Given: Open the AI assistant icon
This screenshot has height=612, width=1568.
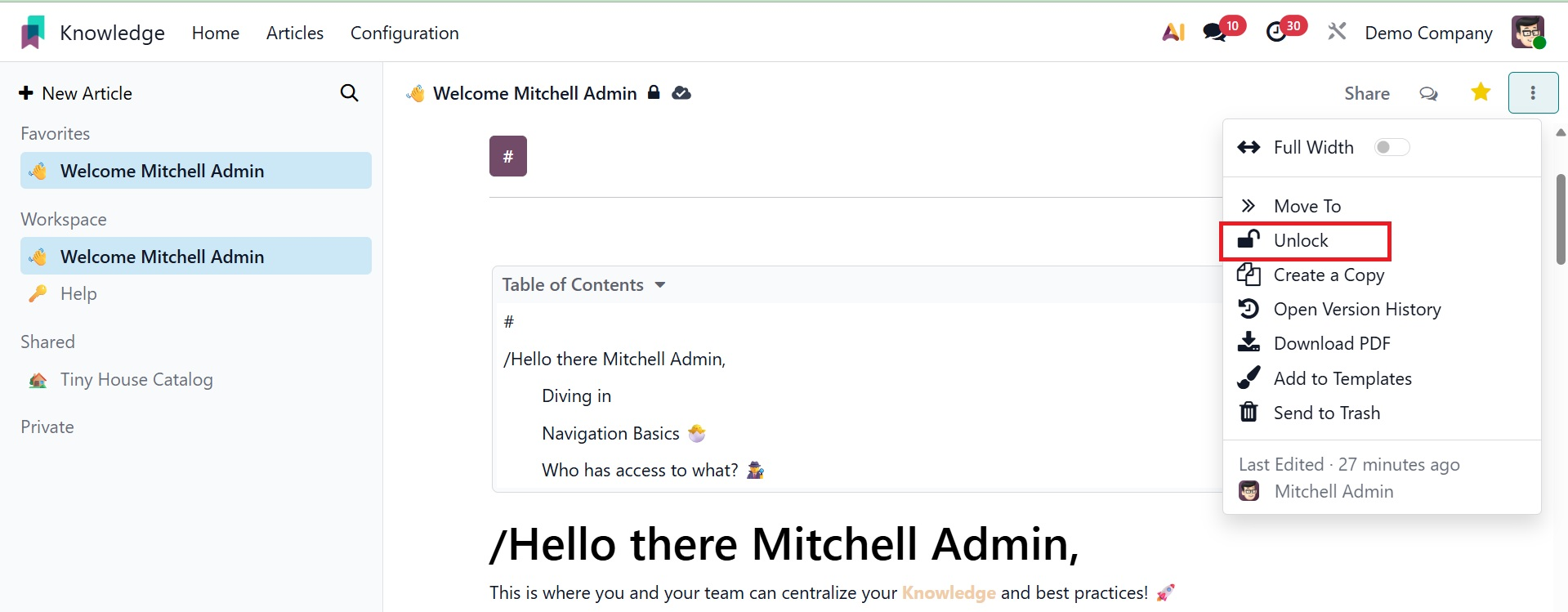Looking at the screenshot, I should (1173, 33).
